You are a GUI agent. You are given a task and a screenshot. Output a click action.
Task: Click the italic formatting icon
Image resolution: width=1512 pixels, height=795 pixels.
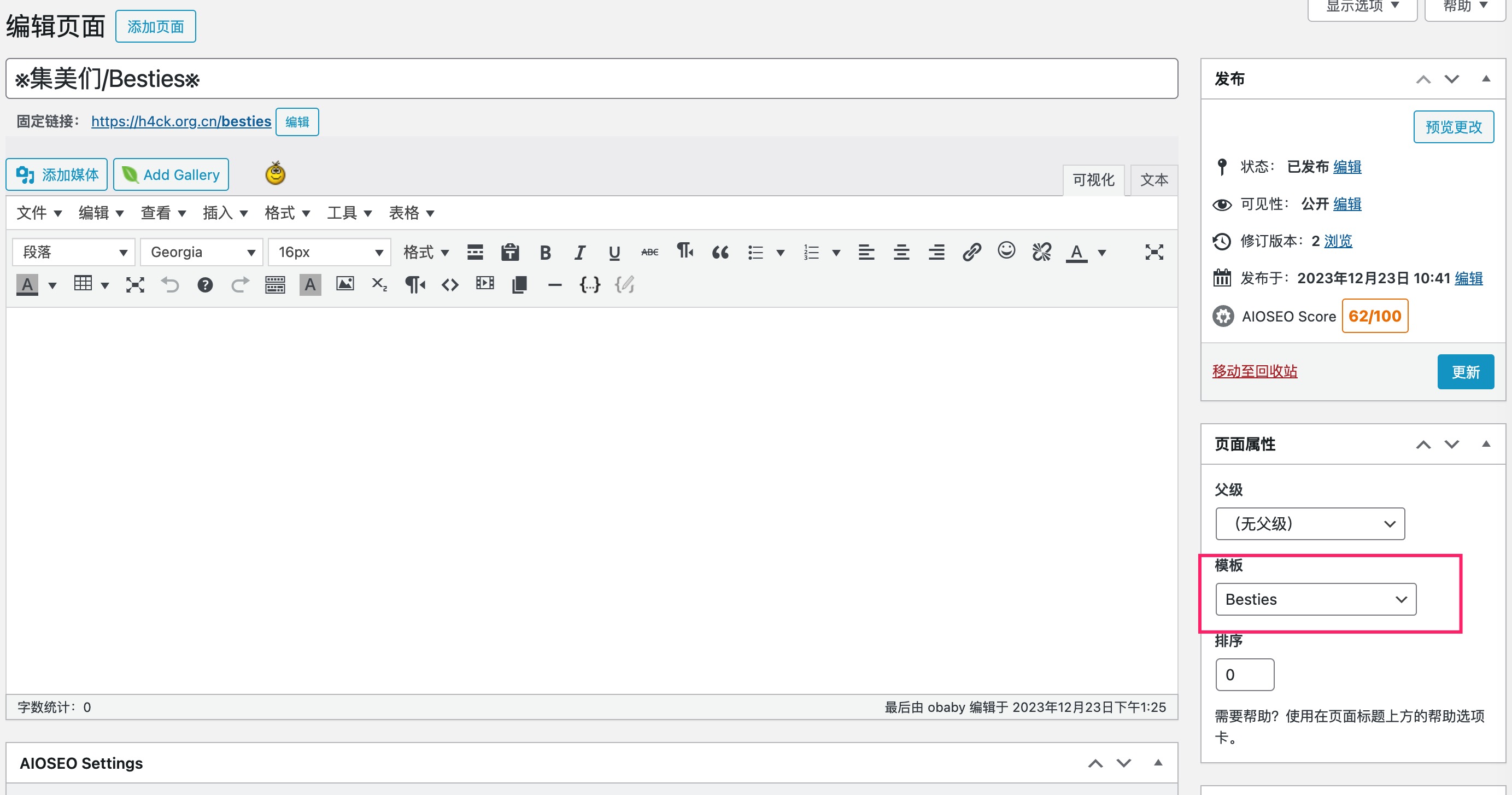(579, 253)
